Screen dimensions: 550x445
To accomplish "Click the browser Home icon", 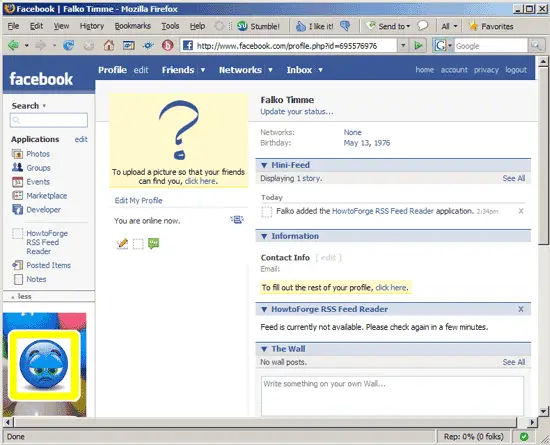I will pyautogui.click(x=109, y=45).
